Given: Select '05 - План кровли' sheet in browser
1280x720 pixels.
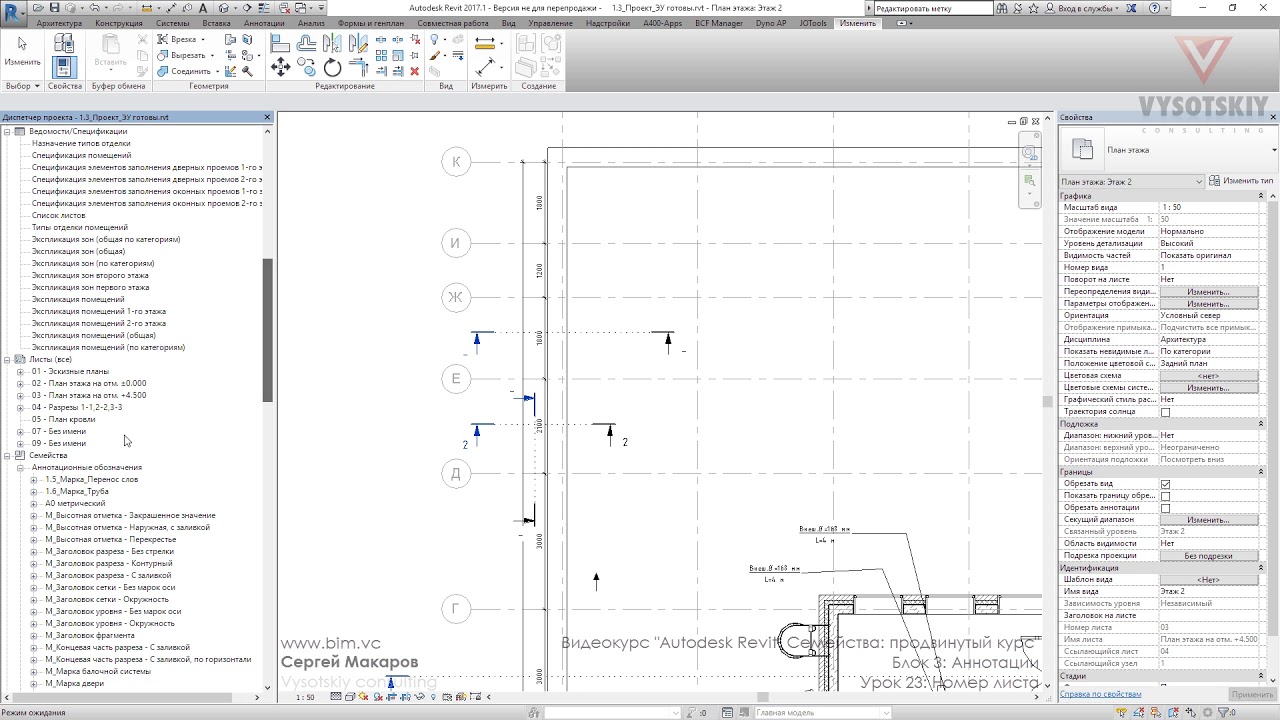Looking at the screenshot, I should tap(63, 419).
